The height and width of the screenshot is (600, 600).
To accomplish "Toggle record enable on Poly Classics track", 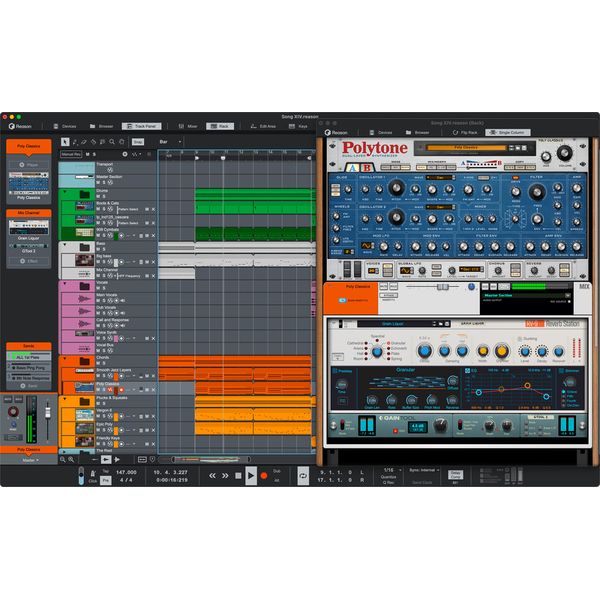I will [x=121, y=390].
